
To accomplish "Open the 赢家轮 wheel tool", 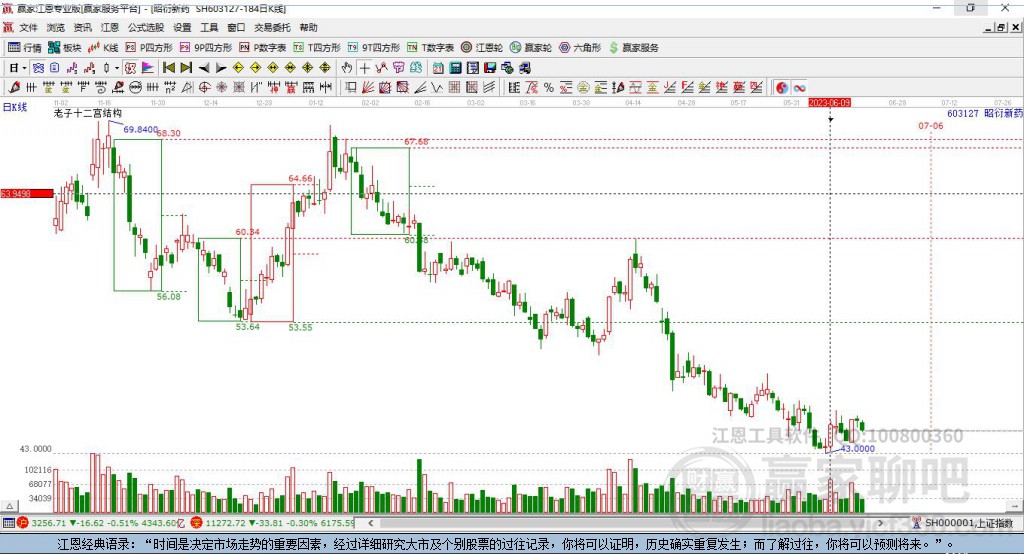I will coord(531,48).
